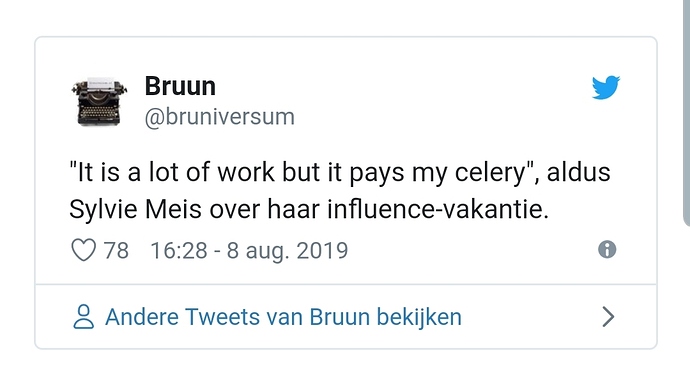Click the 78 likes count
690x383 pixels.
click(116, 251)
